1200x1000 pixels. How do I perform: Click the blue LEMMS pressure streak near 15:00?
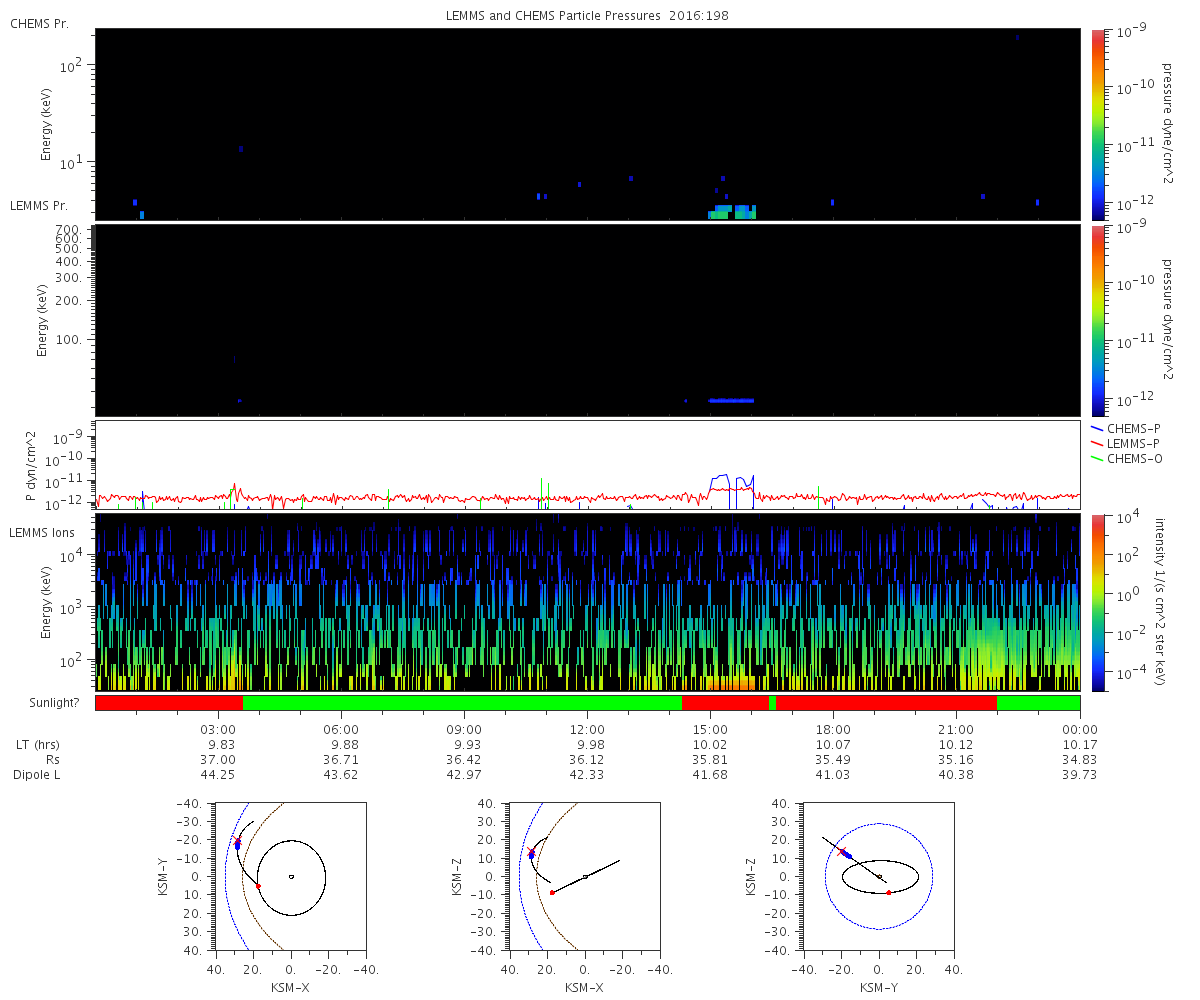(x=731, y=400)
